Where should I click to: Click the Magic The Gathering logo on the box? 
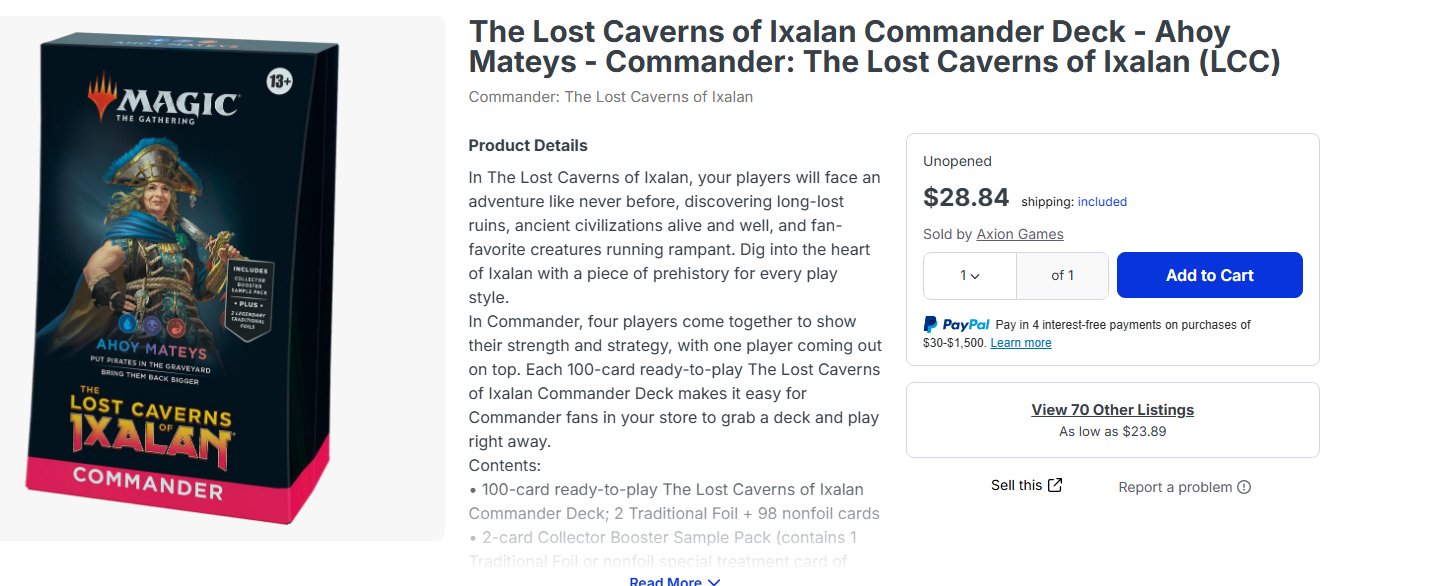165,103
